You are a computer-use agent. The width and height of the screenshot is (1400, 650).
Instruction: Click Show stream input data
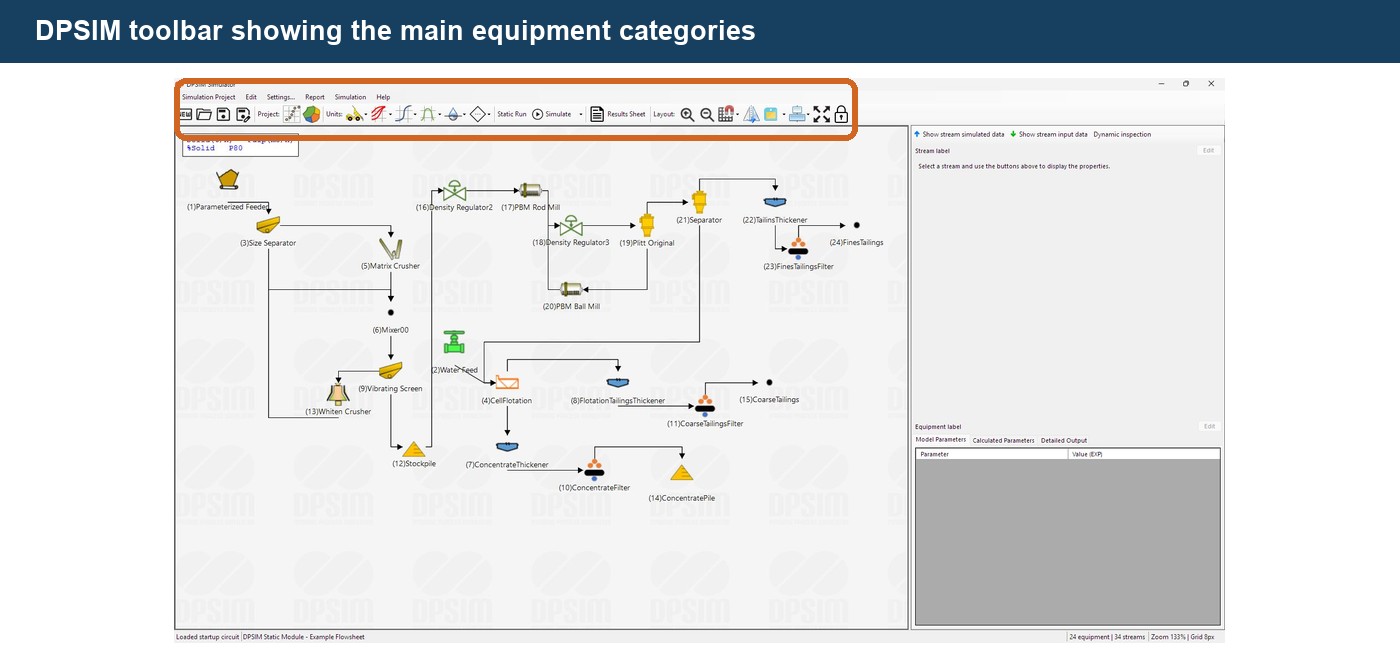point(1049,134)
